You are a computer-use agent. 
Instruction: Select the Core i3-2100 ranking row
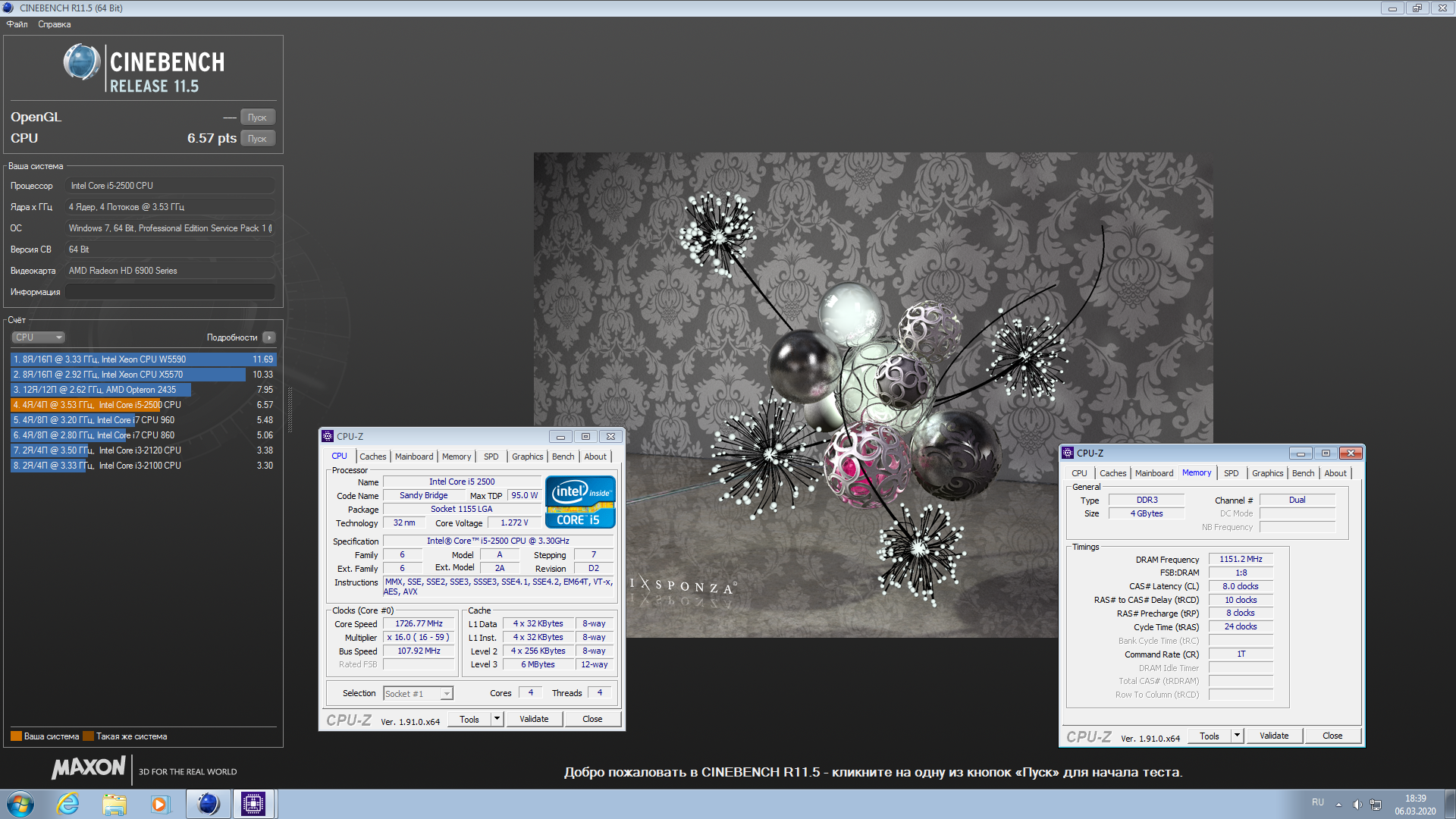coord(143,466)
